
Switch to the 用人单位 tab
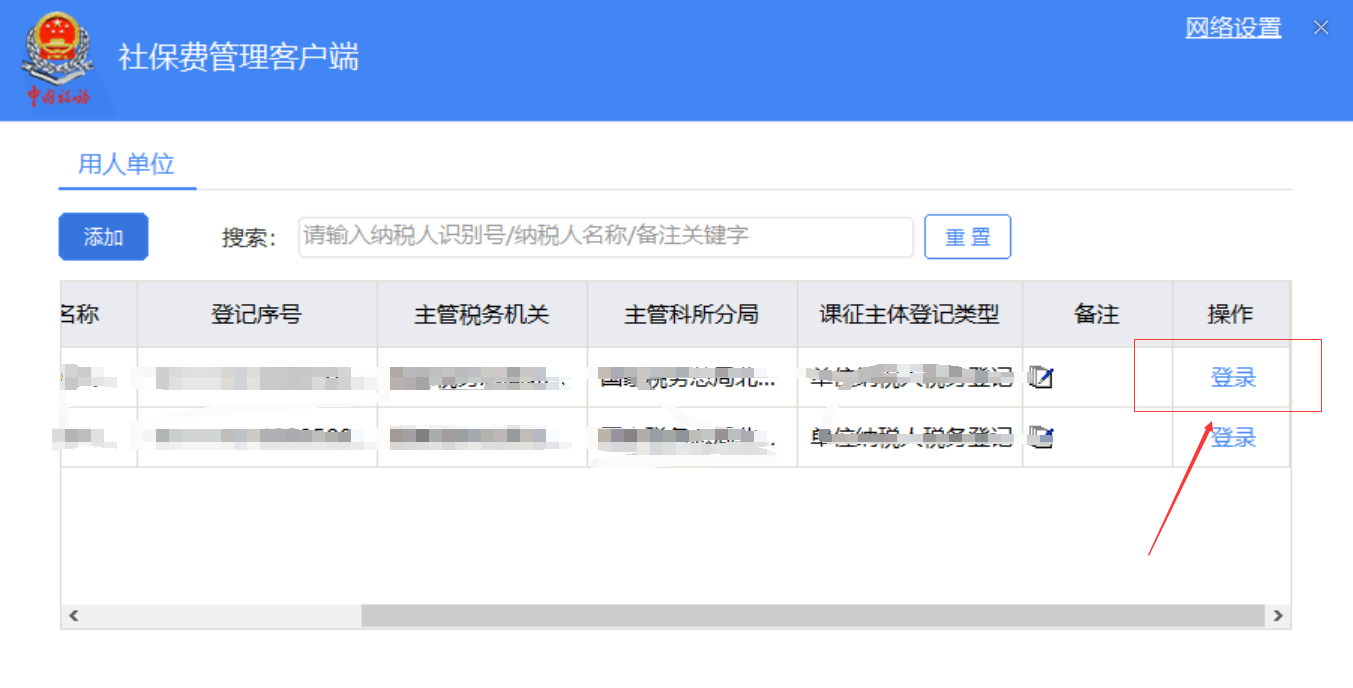(x=126, y=164)
